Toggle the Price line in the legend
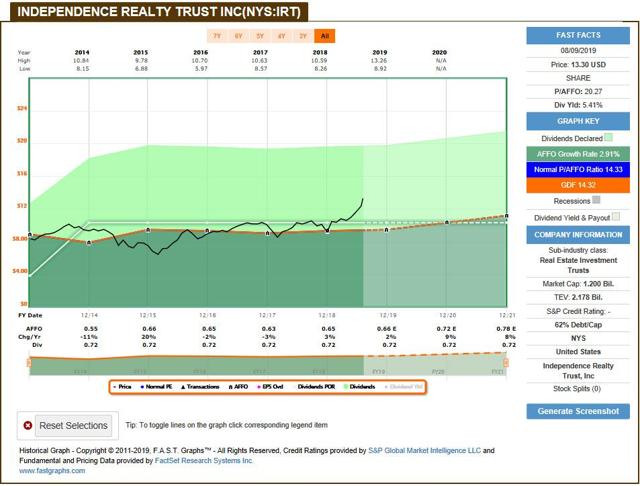The image size is (640, 486). click(122, 387)
